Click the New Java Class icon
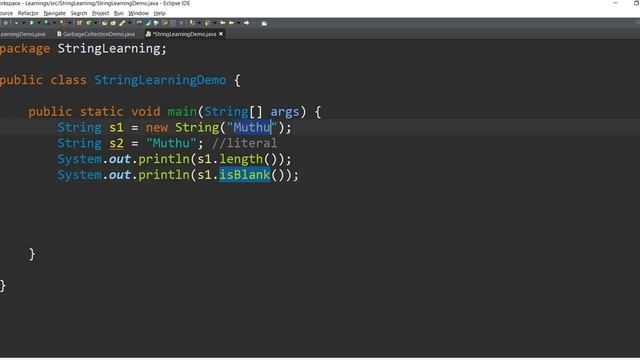This screenshot has width=640, height=360. (x=89, y=23)
